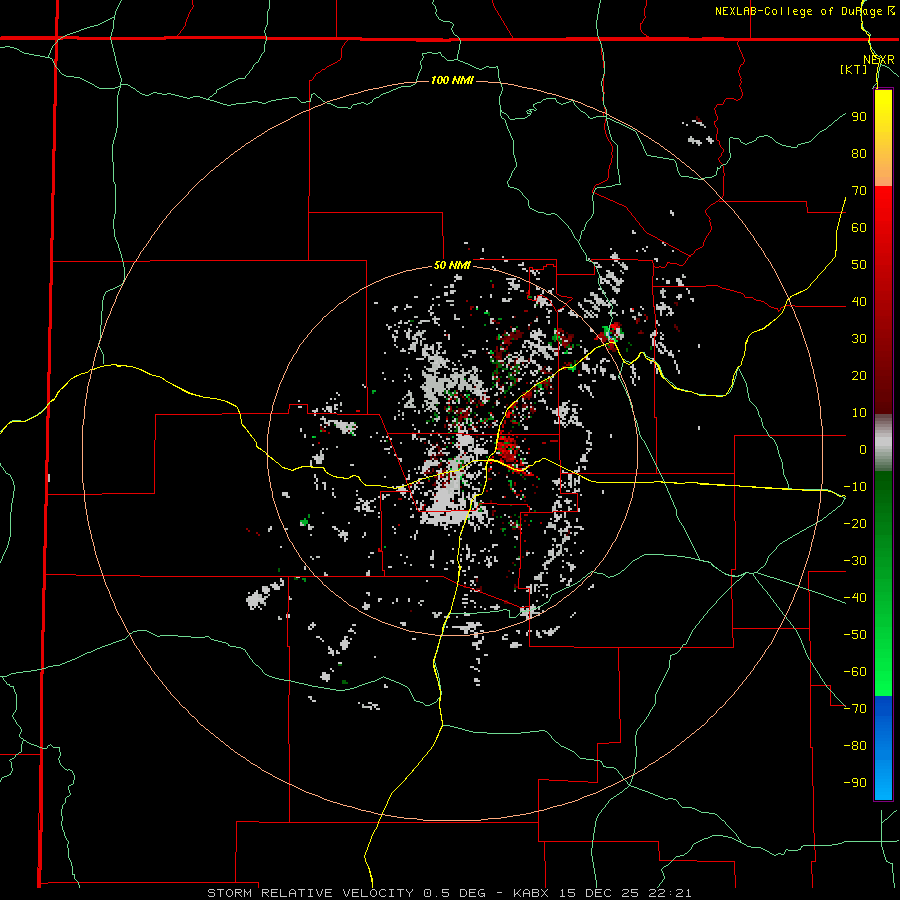Click the -90 value on velocity scale
The width and height of the screenshot is (900, 900).
click(x=855, y=782)
